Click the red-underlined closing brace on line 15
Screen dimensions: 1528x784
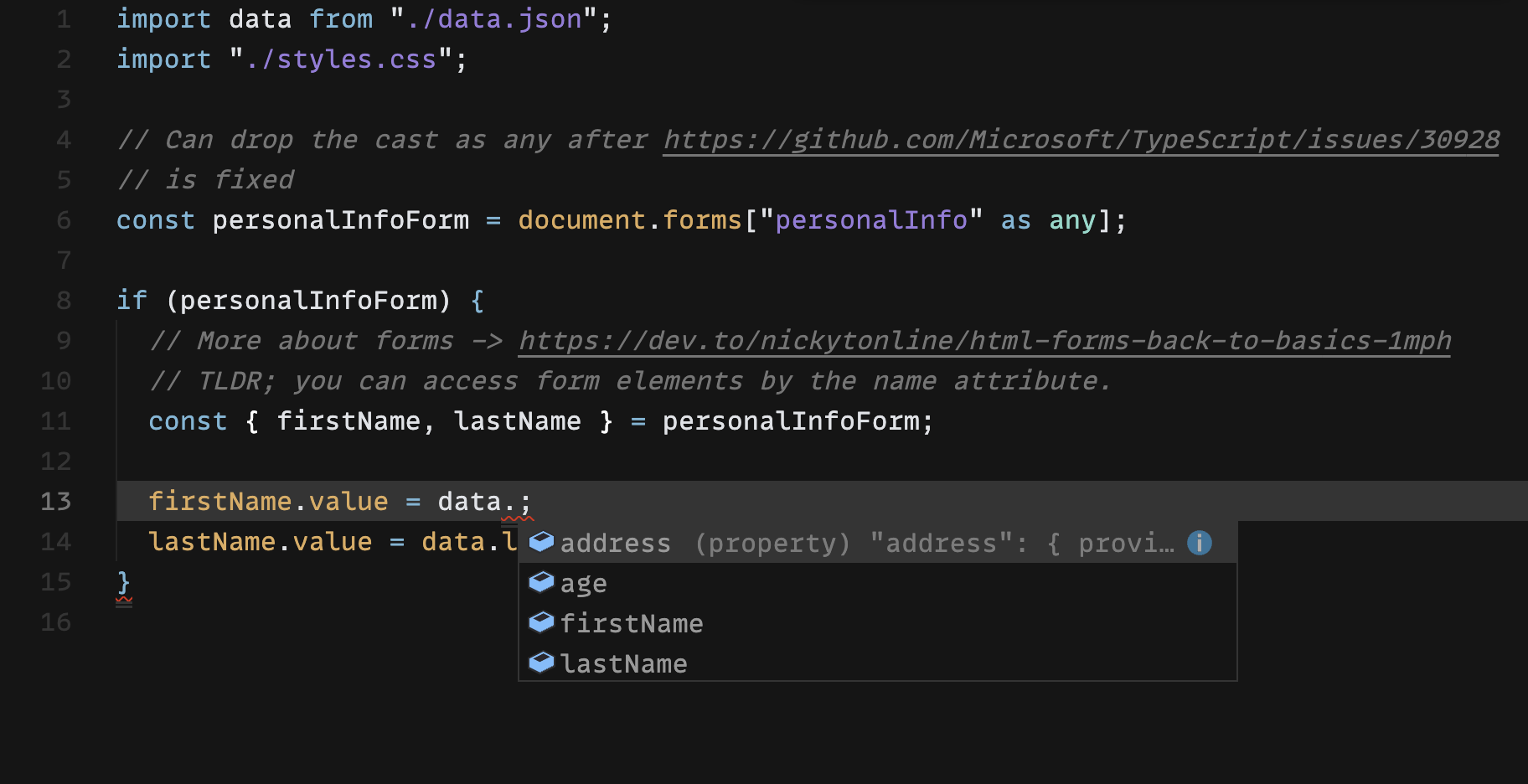point(123,581)
